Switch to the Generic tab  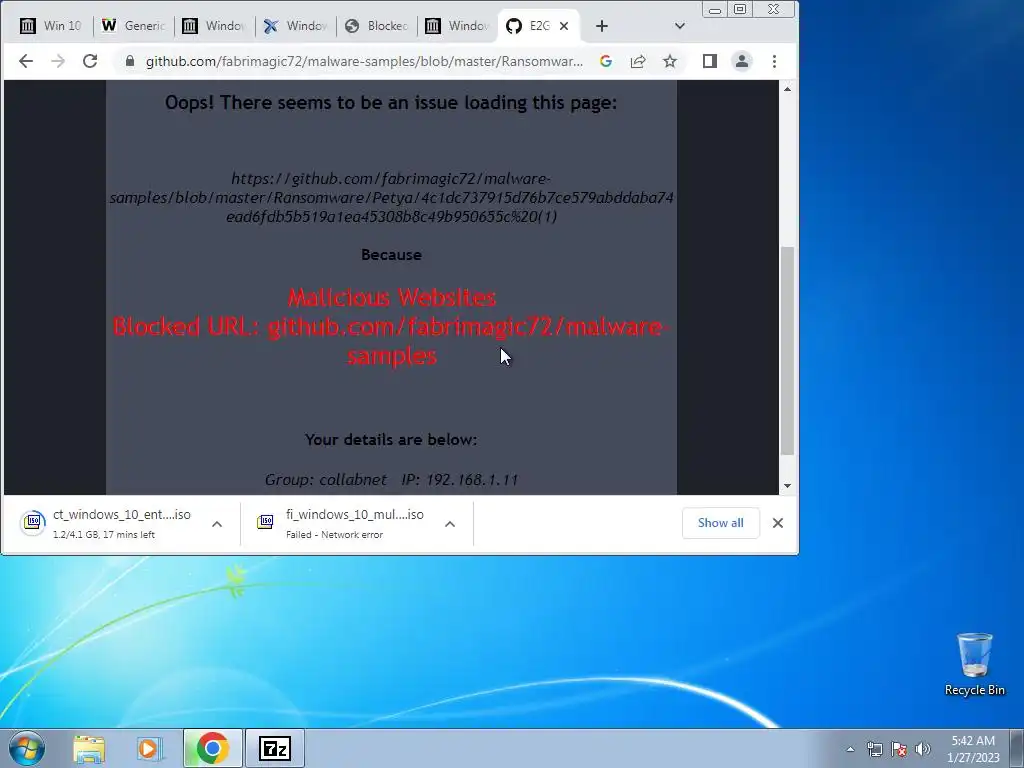[x=133, y=26]
